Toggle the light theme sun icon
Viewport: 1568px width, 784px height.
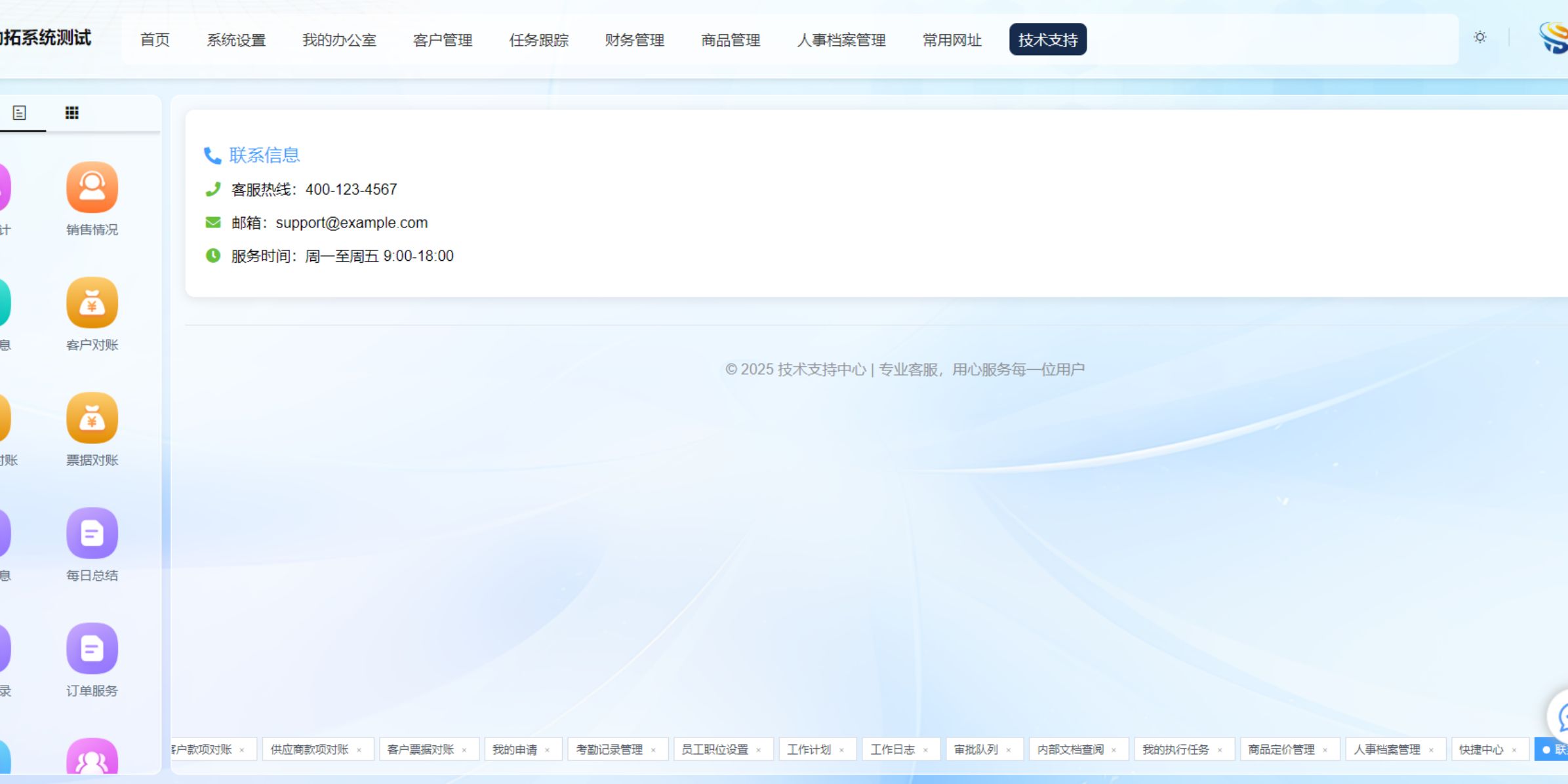point(1479,37)
